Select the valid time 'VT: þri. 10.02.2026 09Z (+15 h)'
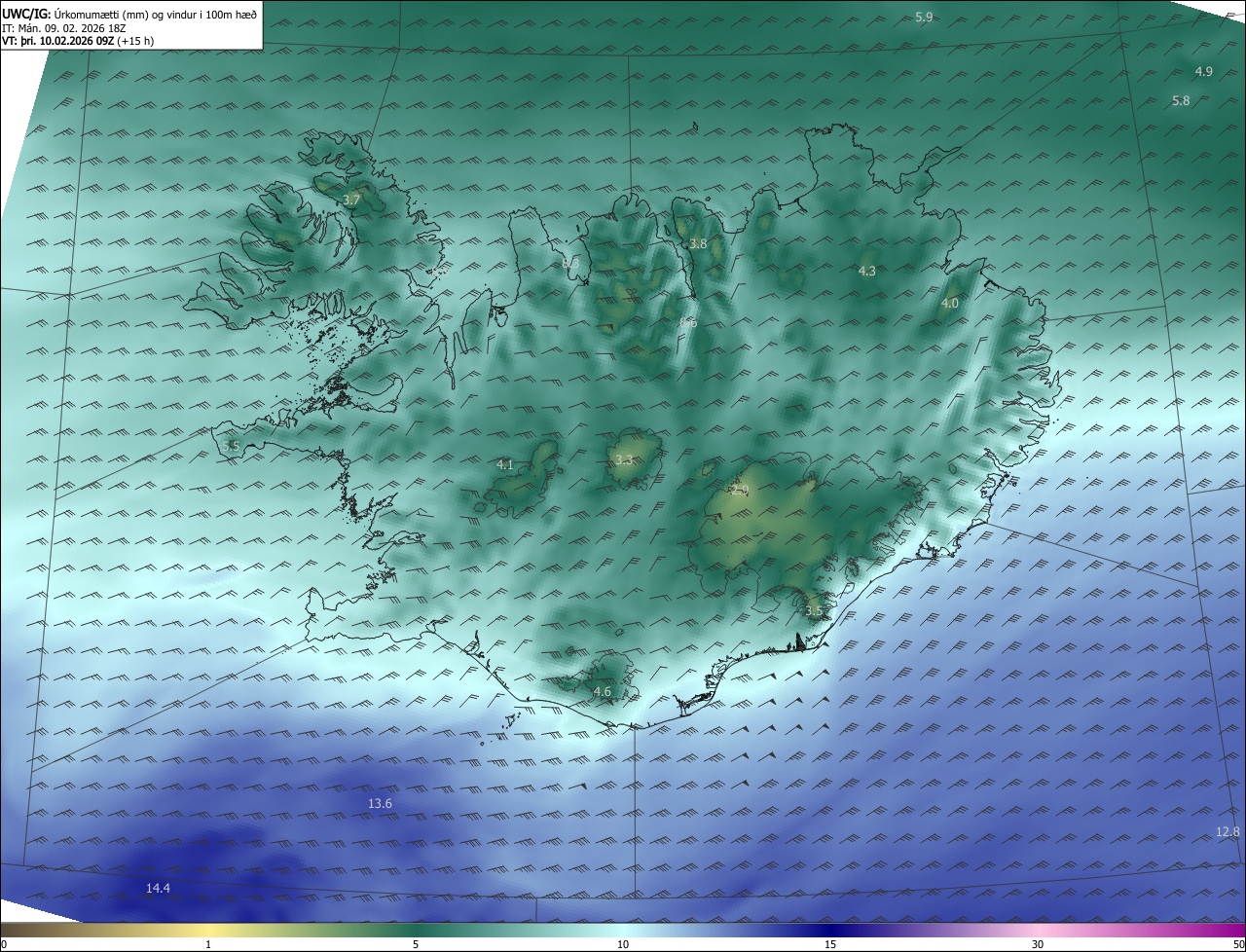This screenshot has height=952, width=1246. [78, 41]
